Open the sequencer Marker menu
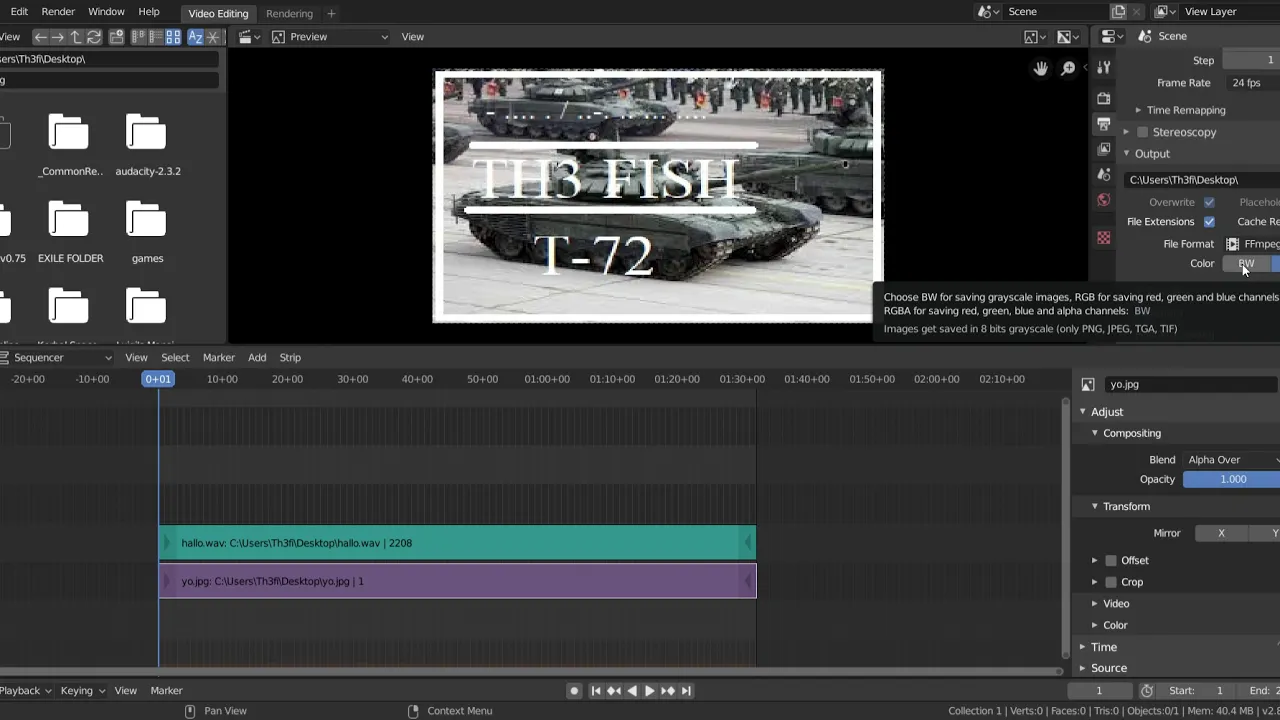 pos(219,358)
